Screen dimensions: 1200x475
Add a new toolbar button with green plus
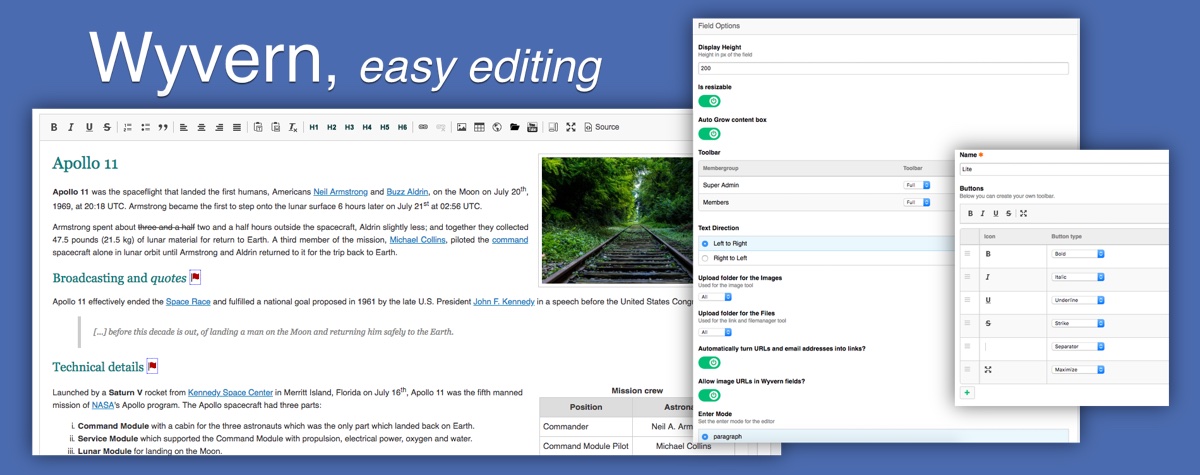pyautogui.click(x=967, y=393)
